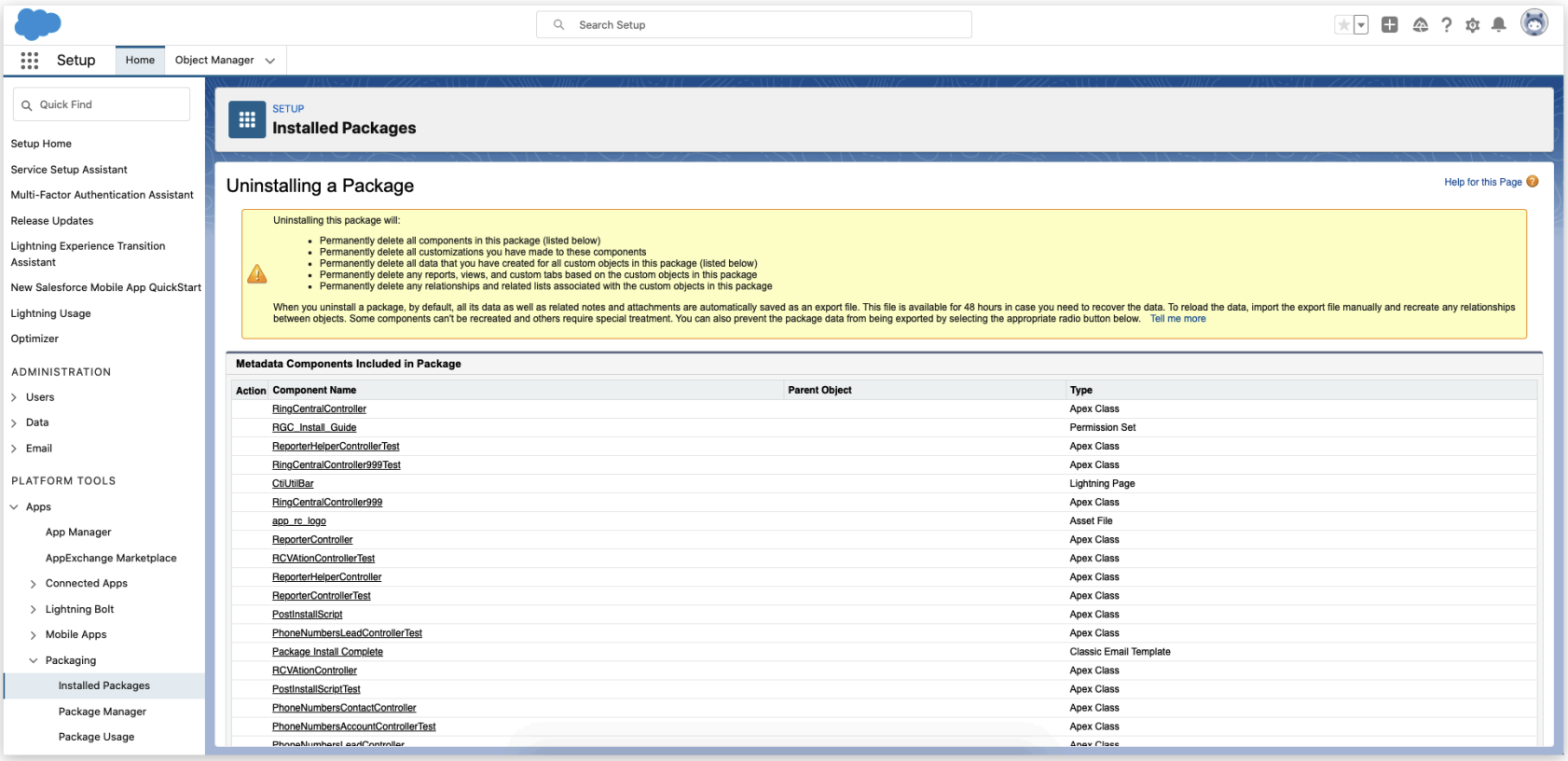The image size is (1568, 761).
Task: Click the Help for this Page question icon
Action: pos(1533,182)
